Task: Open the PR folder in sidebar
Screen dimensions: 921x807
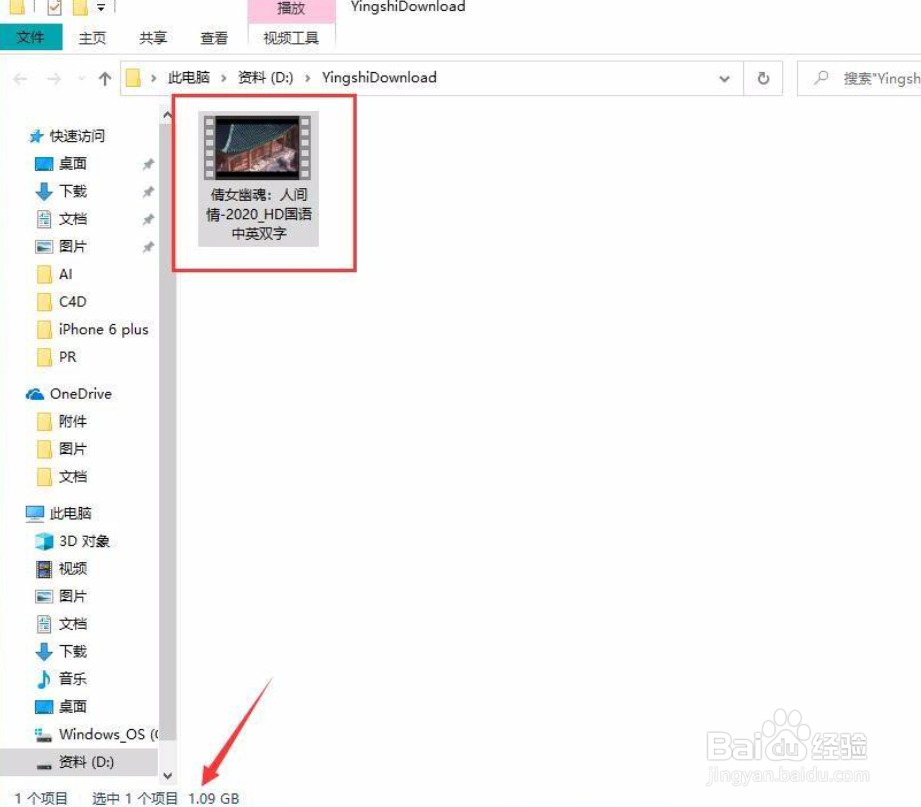Action: pyautogui.click(x=67, y=357)
